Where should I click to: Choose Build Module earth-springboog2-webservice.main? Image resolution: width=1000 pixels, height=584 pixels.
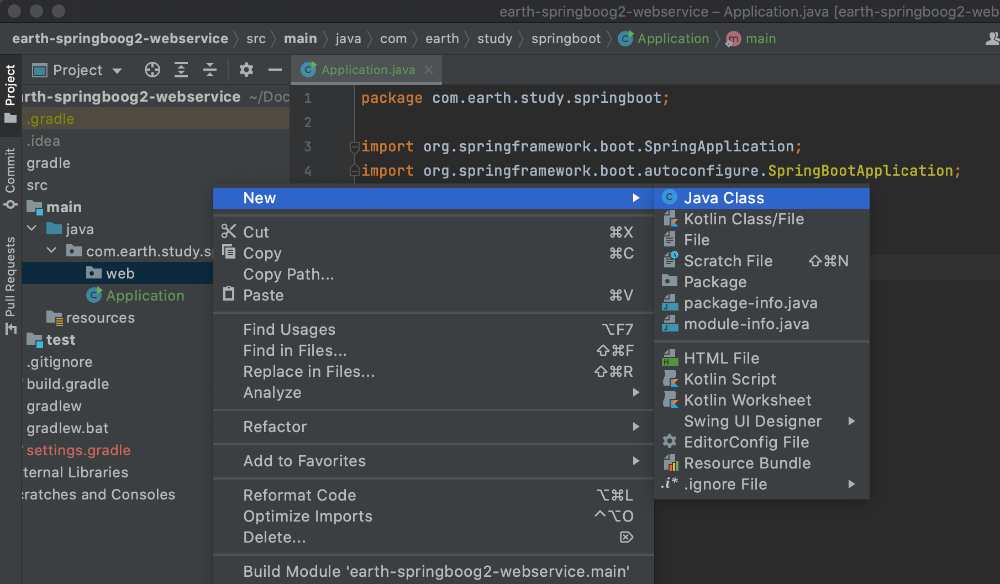433,572
